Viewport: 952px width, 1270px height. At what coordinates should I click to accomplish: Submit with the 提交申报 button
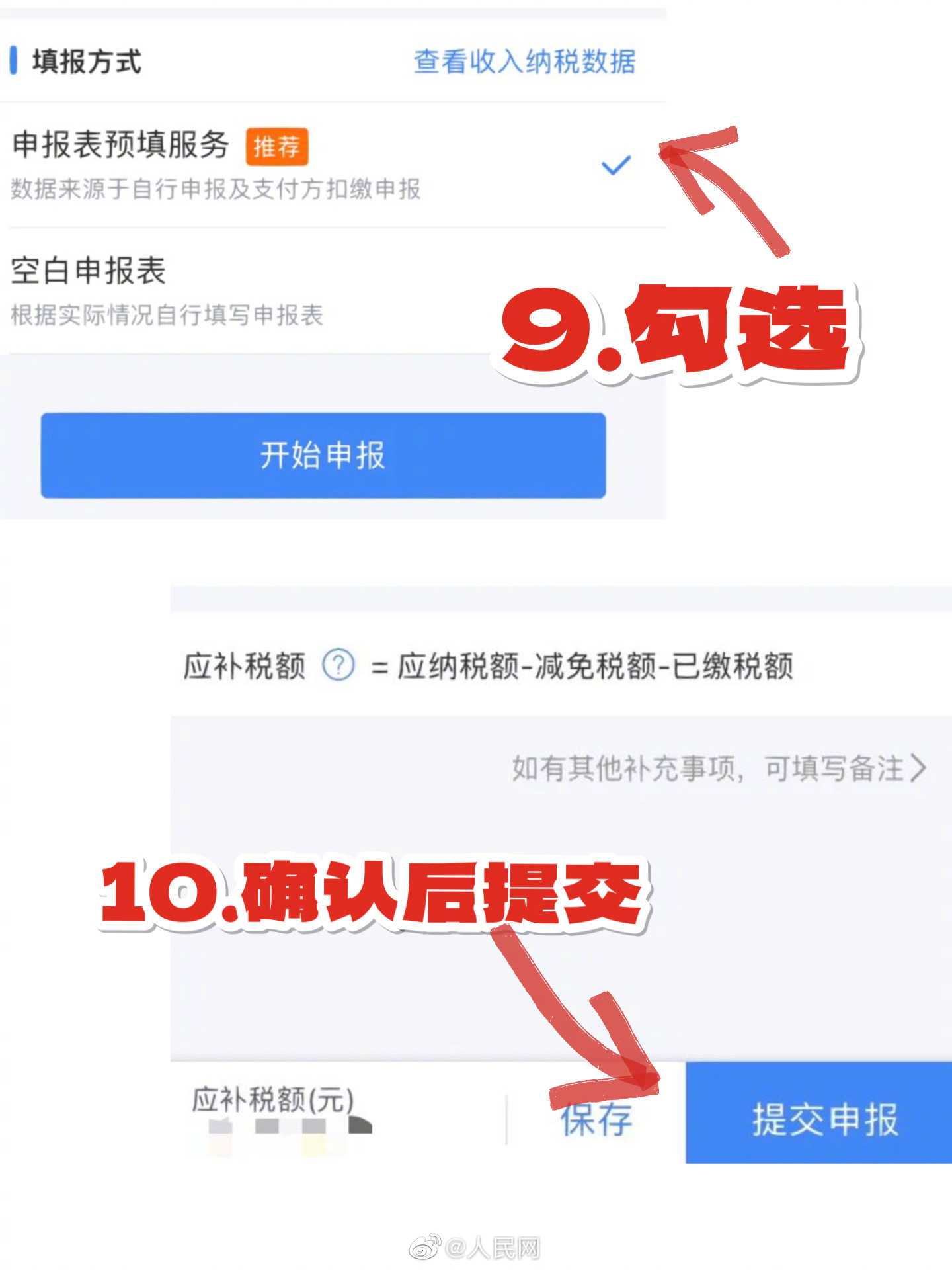click(x=818, y=1113)
